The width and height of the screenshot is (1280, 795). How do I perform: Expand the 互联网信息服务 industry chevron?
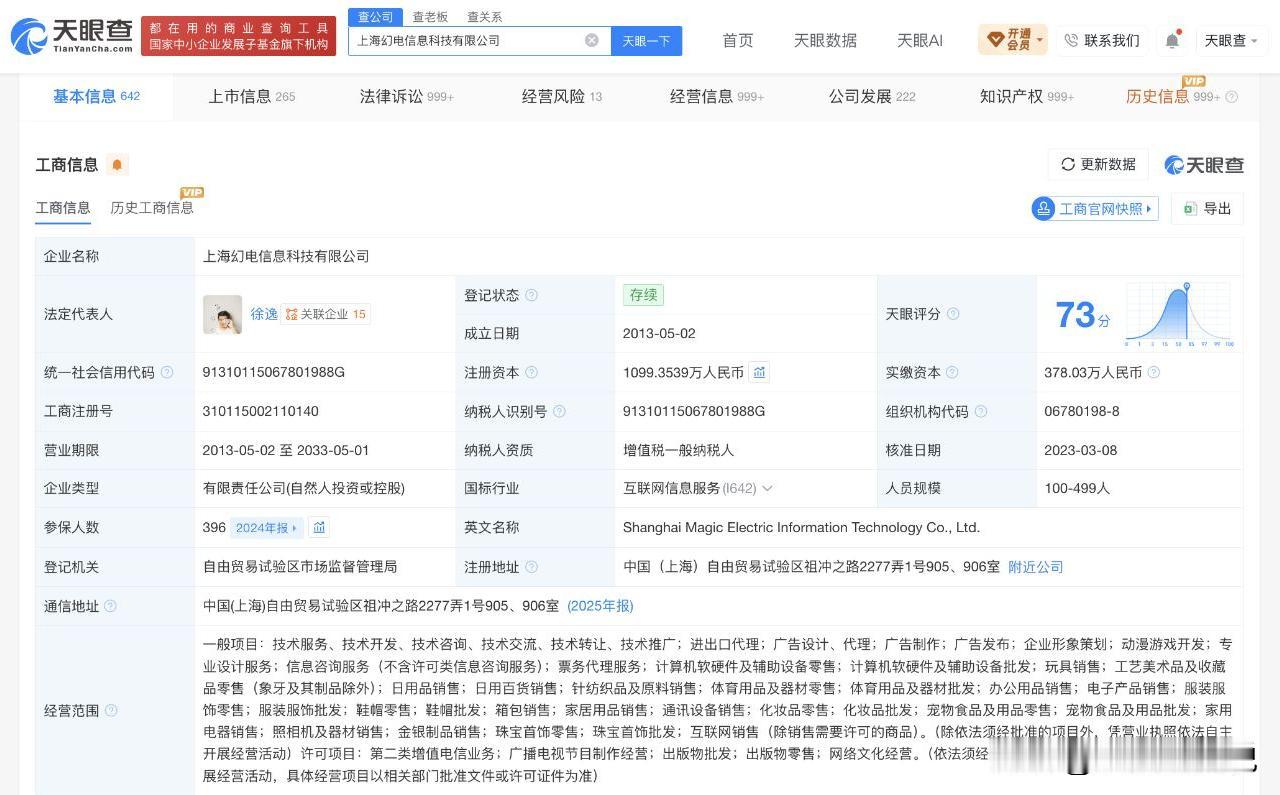pos(767,489)
